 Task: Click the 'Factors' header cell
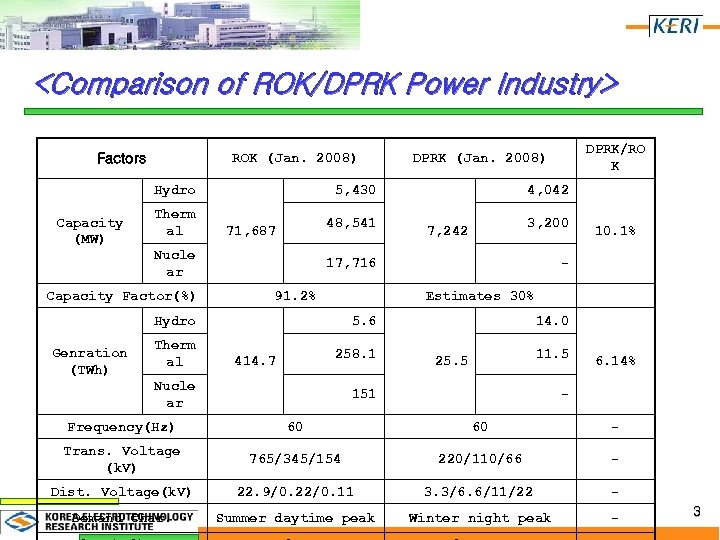tap(122, 158)
